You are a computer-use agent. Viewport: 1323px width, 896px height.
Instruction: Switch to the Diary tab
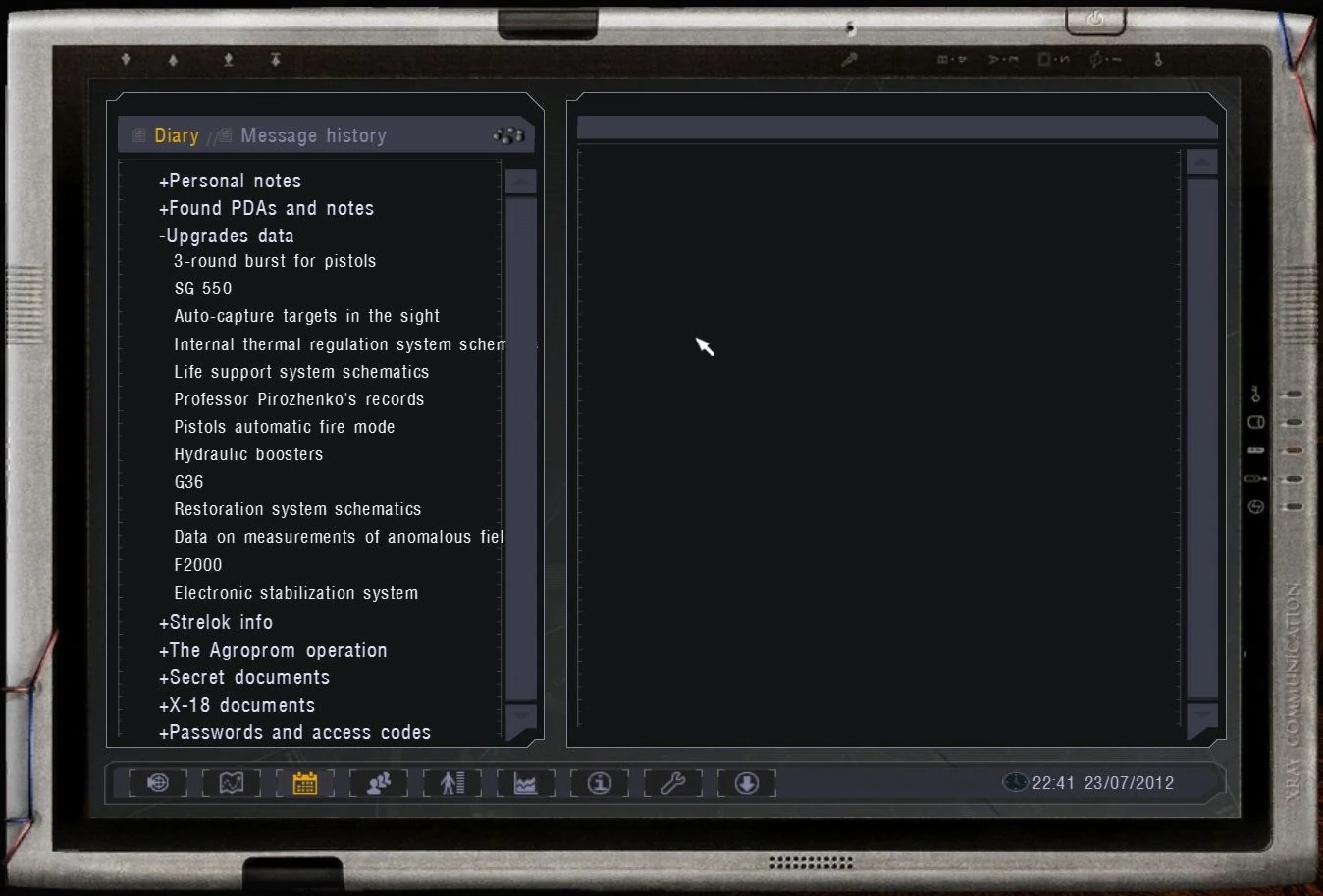176,135
